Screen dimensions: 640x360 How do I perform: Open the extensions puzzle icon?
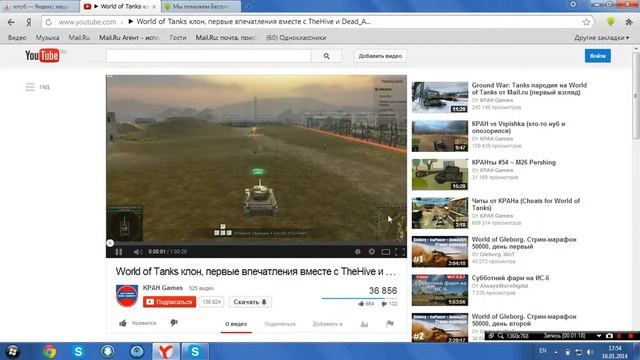tap(629, 22)
